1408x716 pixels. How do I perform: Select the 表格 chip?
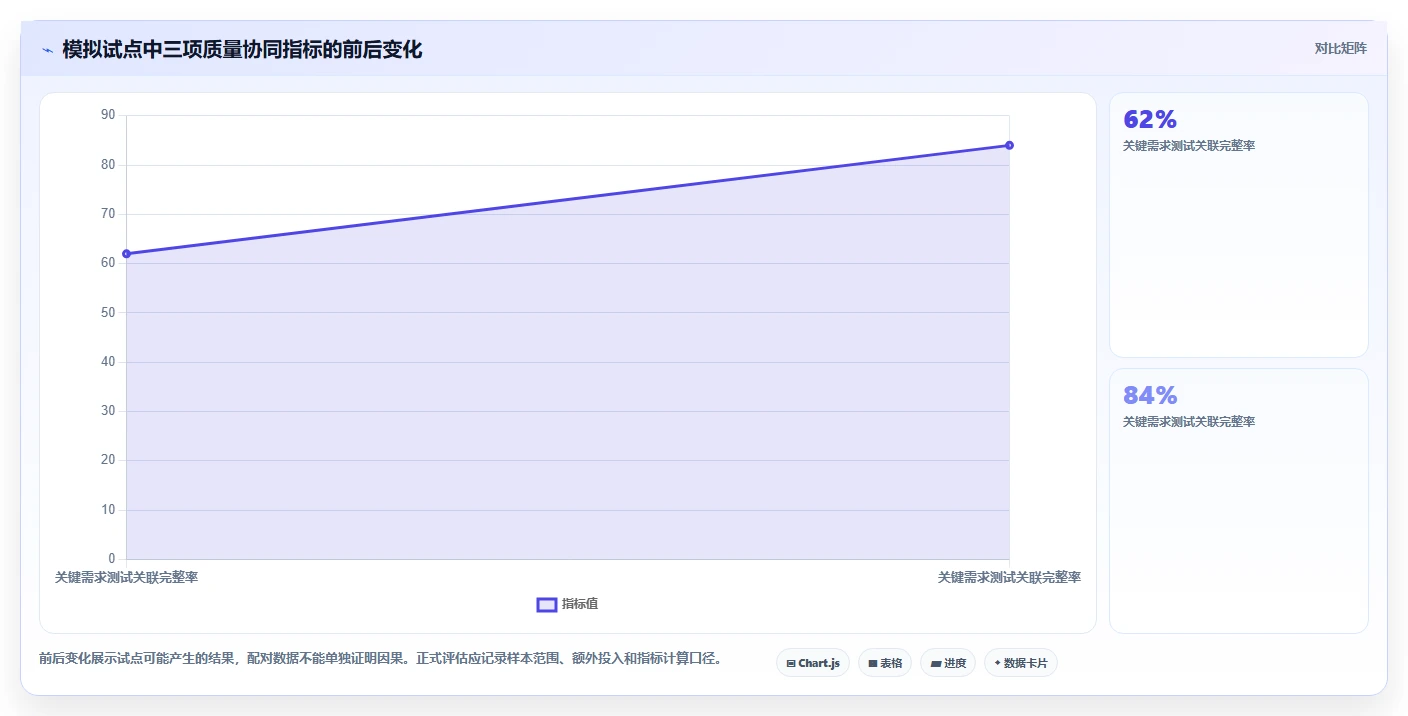point(885,663)
